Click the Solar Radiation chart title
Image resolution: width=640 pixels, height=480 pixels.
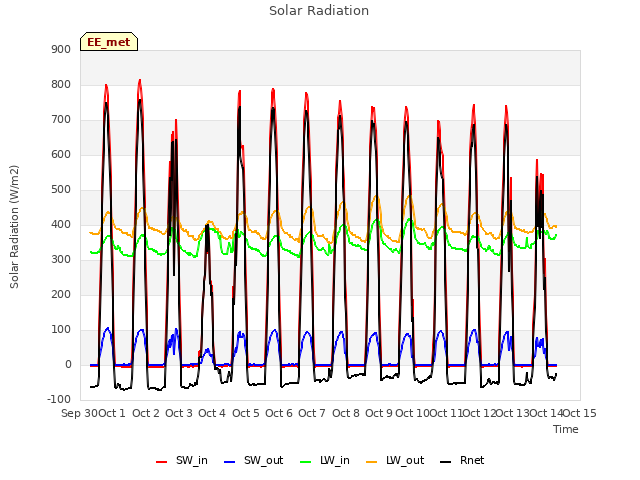click(319, 11)
